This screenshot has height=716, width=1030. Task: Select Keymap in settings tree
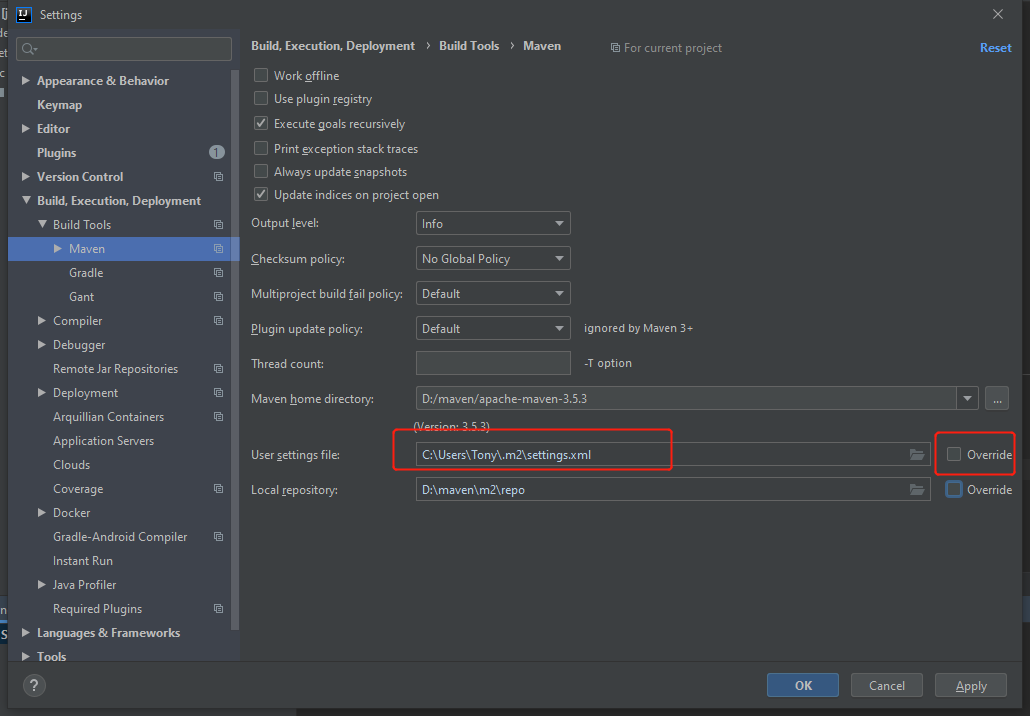coord(59,105)
